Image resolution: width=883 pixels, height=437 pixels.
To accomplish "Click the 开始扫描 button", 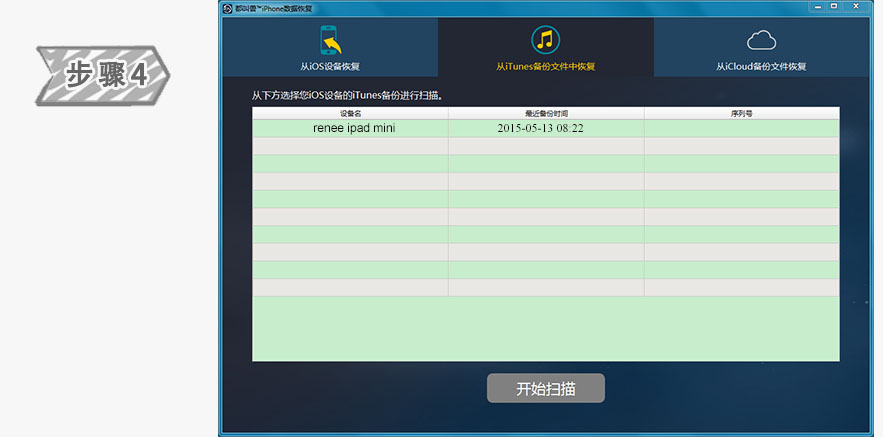I will (x=546, y=388).
